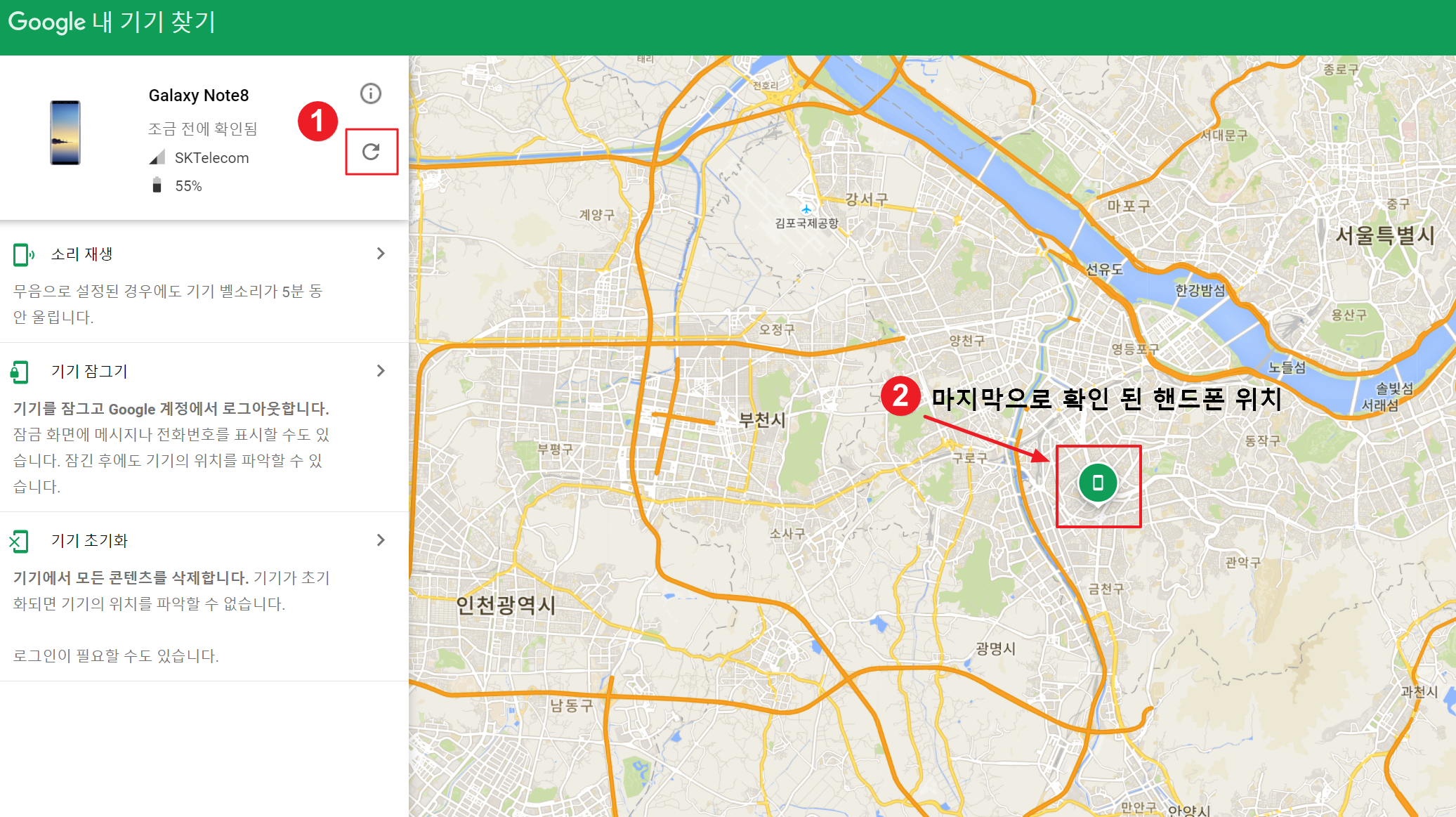Click the erase device phone icon

pos(19,541)
